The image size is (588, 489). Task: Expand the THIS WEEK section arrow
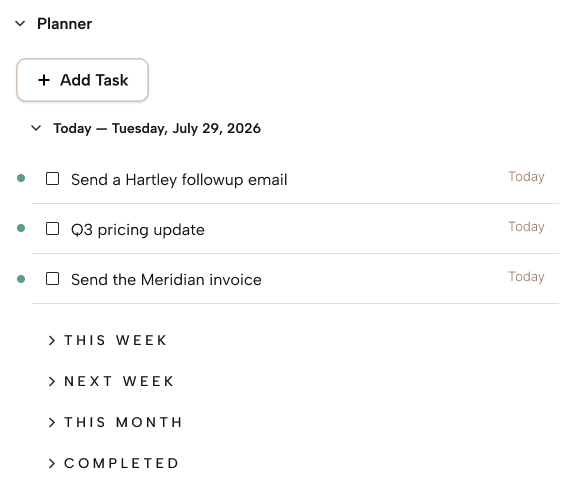pos(52,340)
